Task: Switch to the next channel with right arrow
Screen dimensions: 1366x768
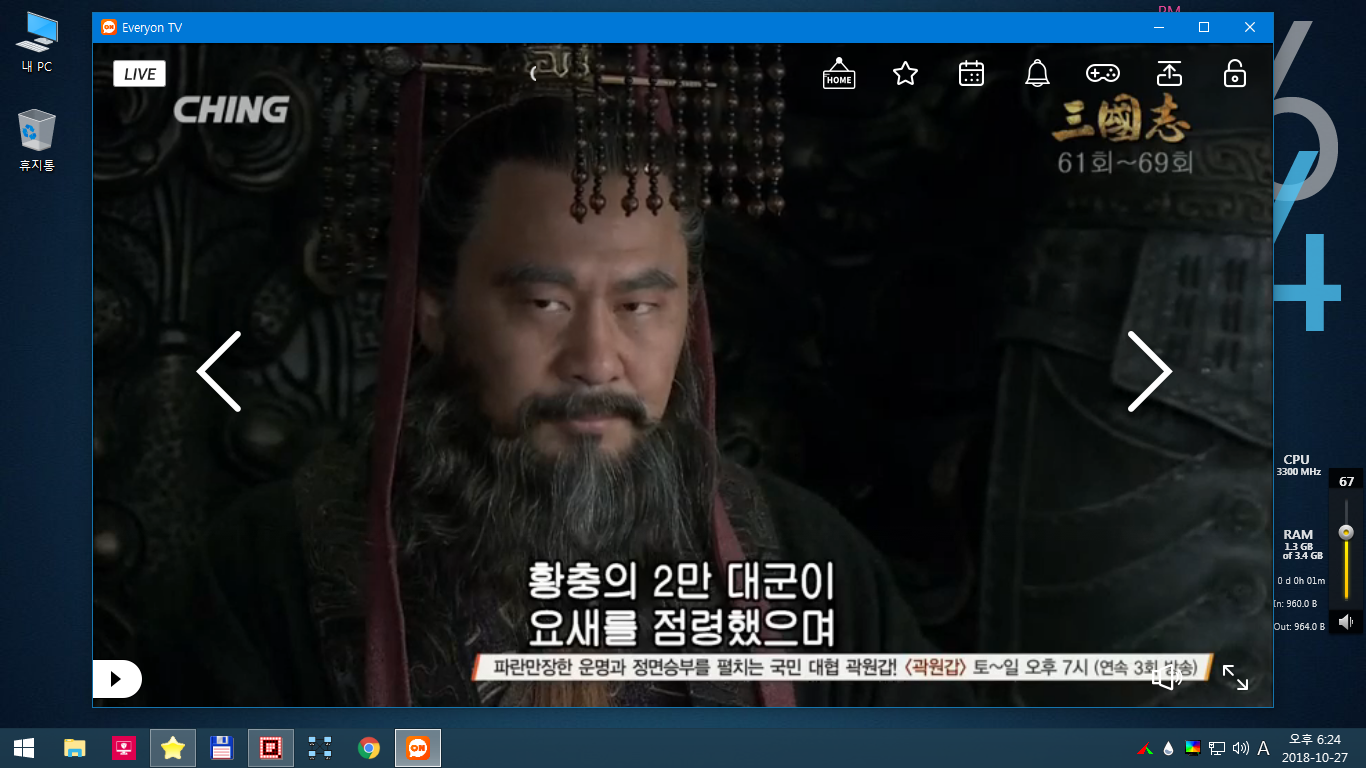Action: (1149, 371)
